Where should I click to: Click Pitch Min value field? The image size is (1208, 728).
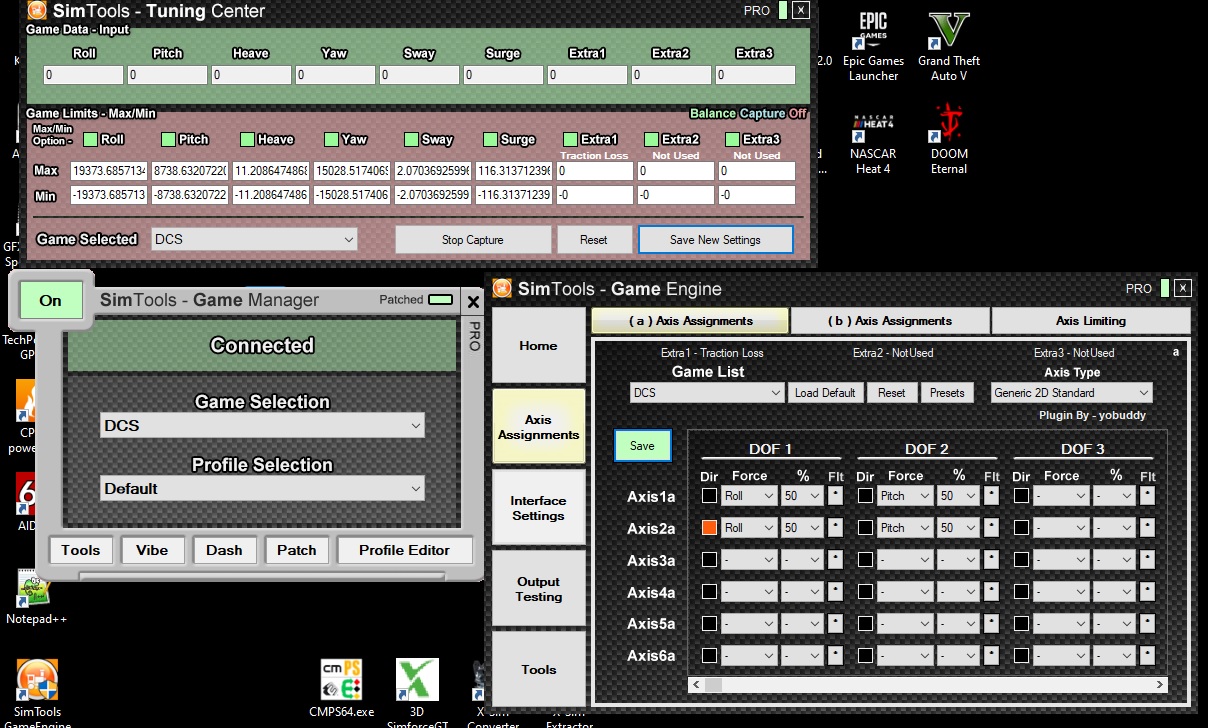[x=190, y=195]
